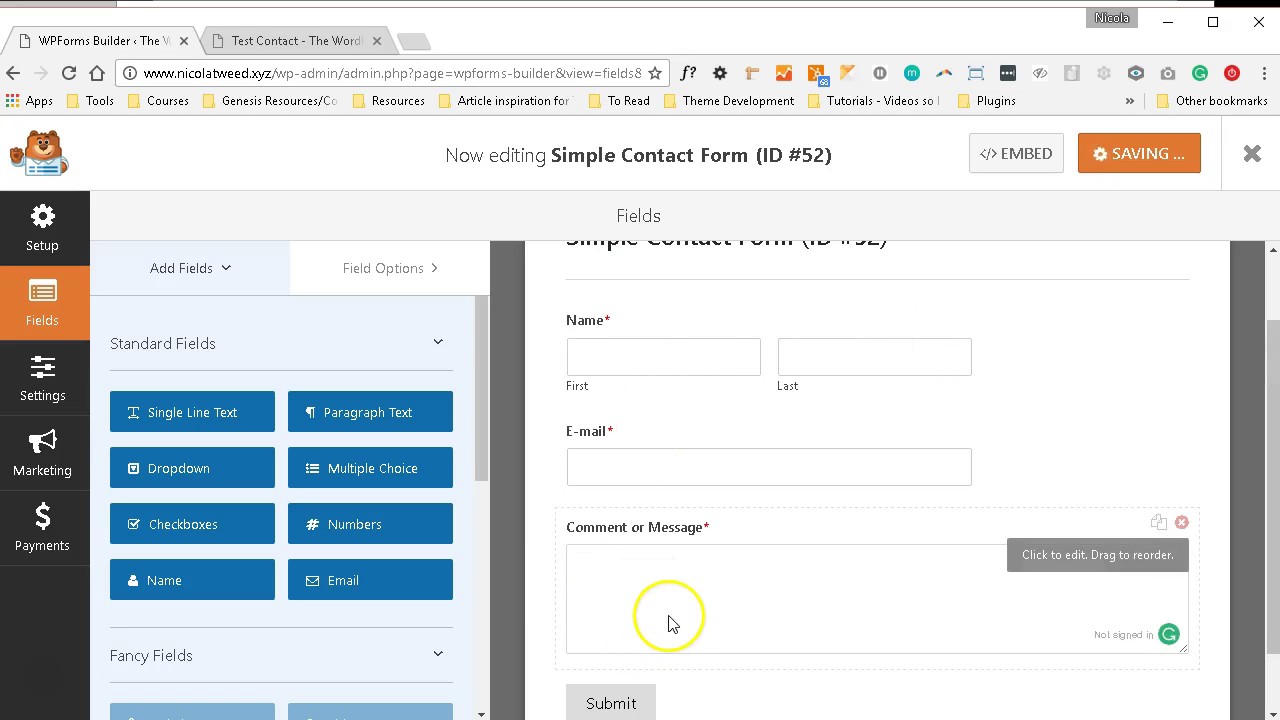Add a Checkboxes field
The width and height of the screenshot is (1280, 720).
(x=192, y=524)
